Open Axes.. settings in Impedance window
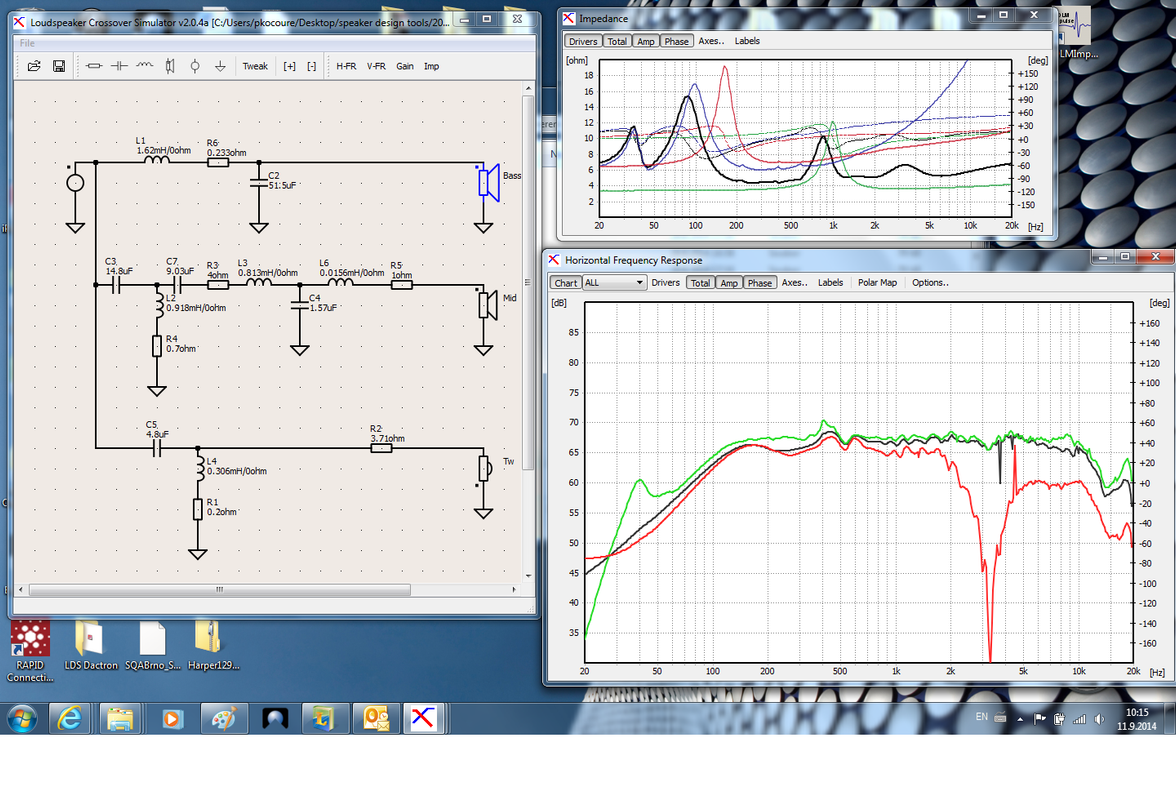 click(711, 41)
